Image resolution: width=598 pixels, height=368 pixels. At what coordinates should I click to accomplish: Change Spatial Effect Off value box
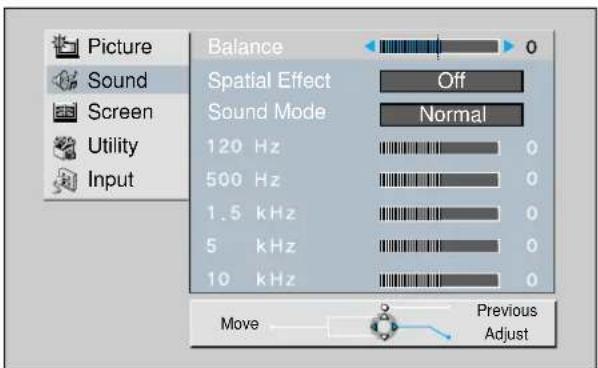pyautogui.click(x=452, y=81)
